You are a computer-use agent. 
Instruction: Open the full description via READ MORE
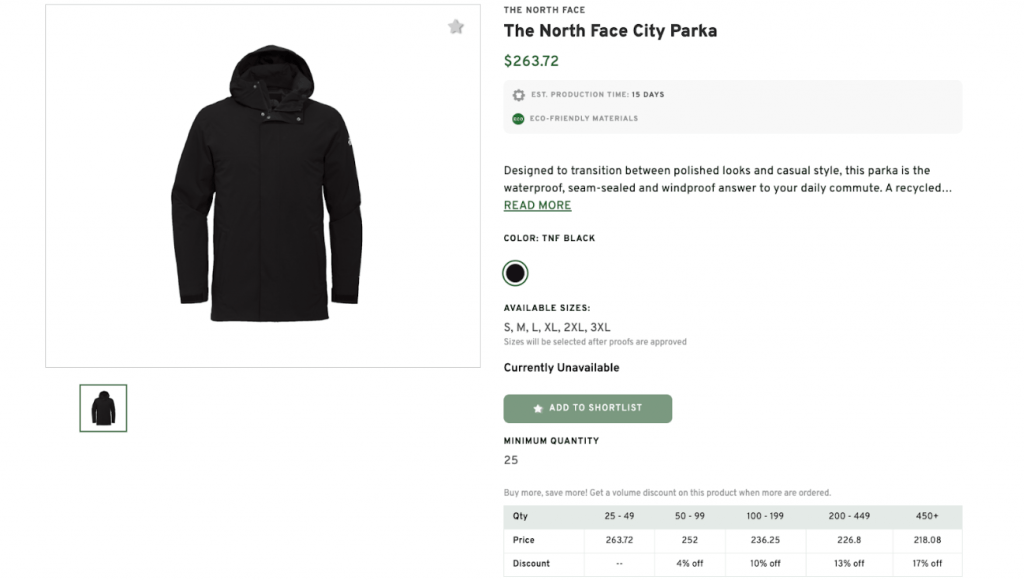pos(537,205)
